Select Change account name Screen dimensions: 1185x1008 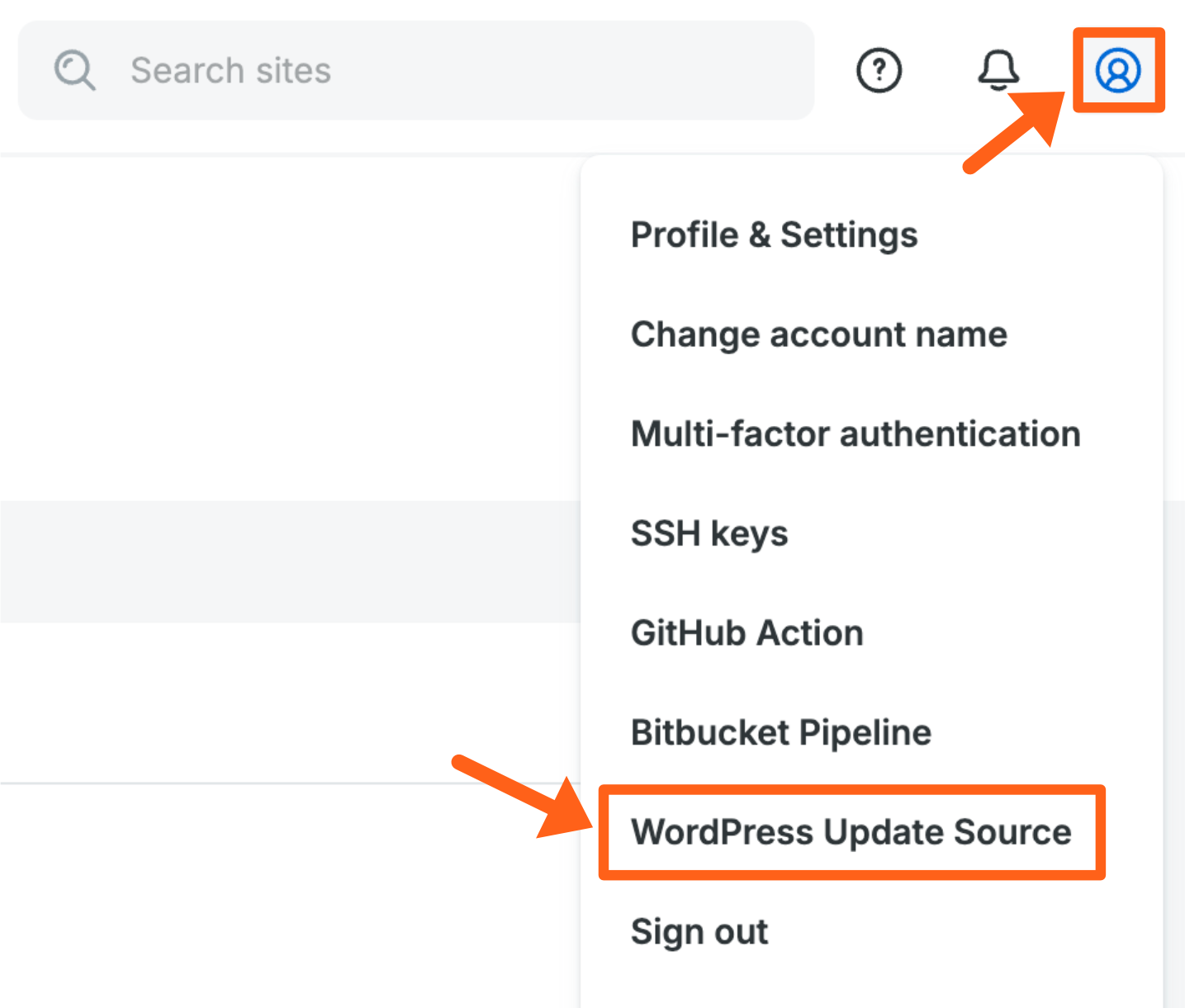click(x=818, y=334)
